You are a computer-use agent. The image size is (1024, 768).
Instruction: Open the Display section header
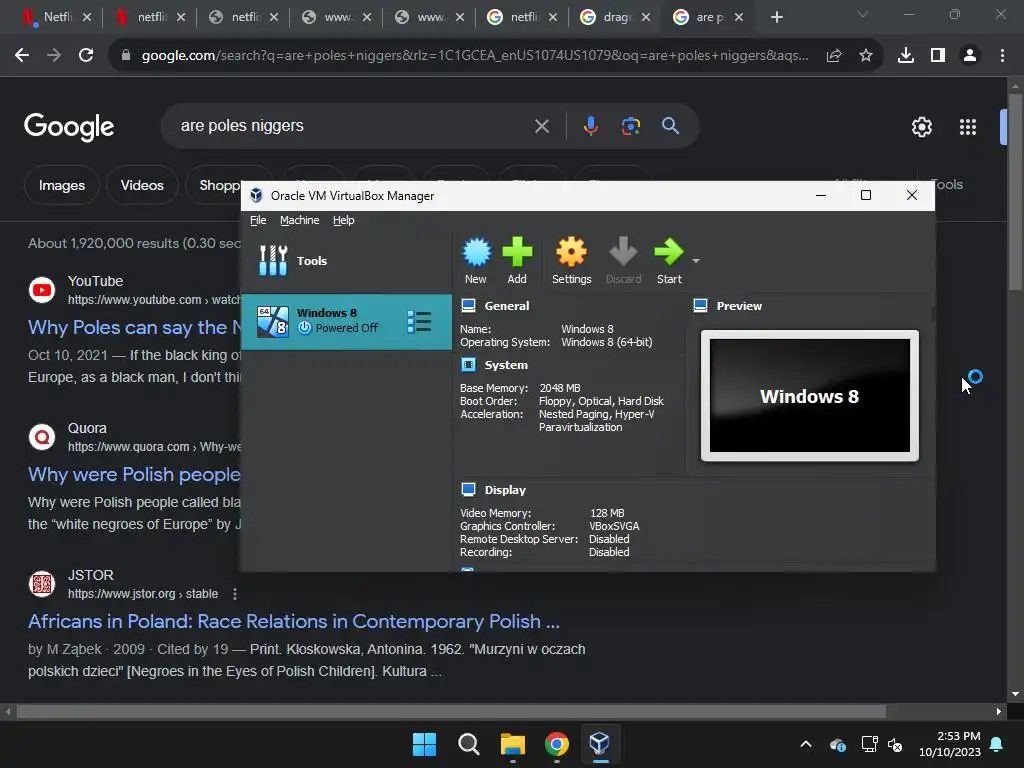505,490
